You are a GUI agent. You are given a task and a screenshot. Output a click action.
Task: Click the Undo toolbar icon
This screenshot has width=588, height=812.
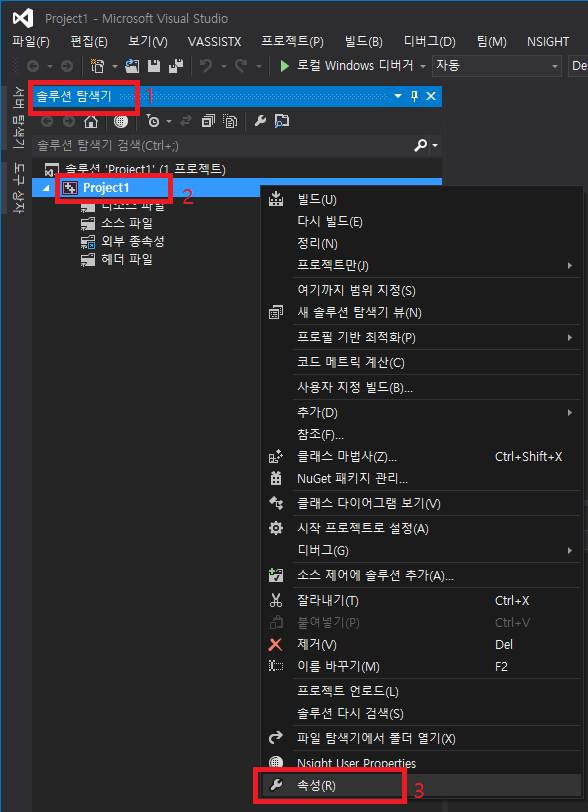pos(206,66)
